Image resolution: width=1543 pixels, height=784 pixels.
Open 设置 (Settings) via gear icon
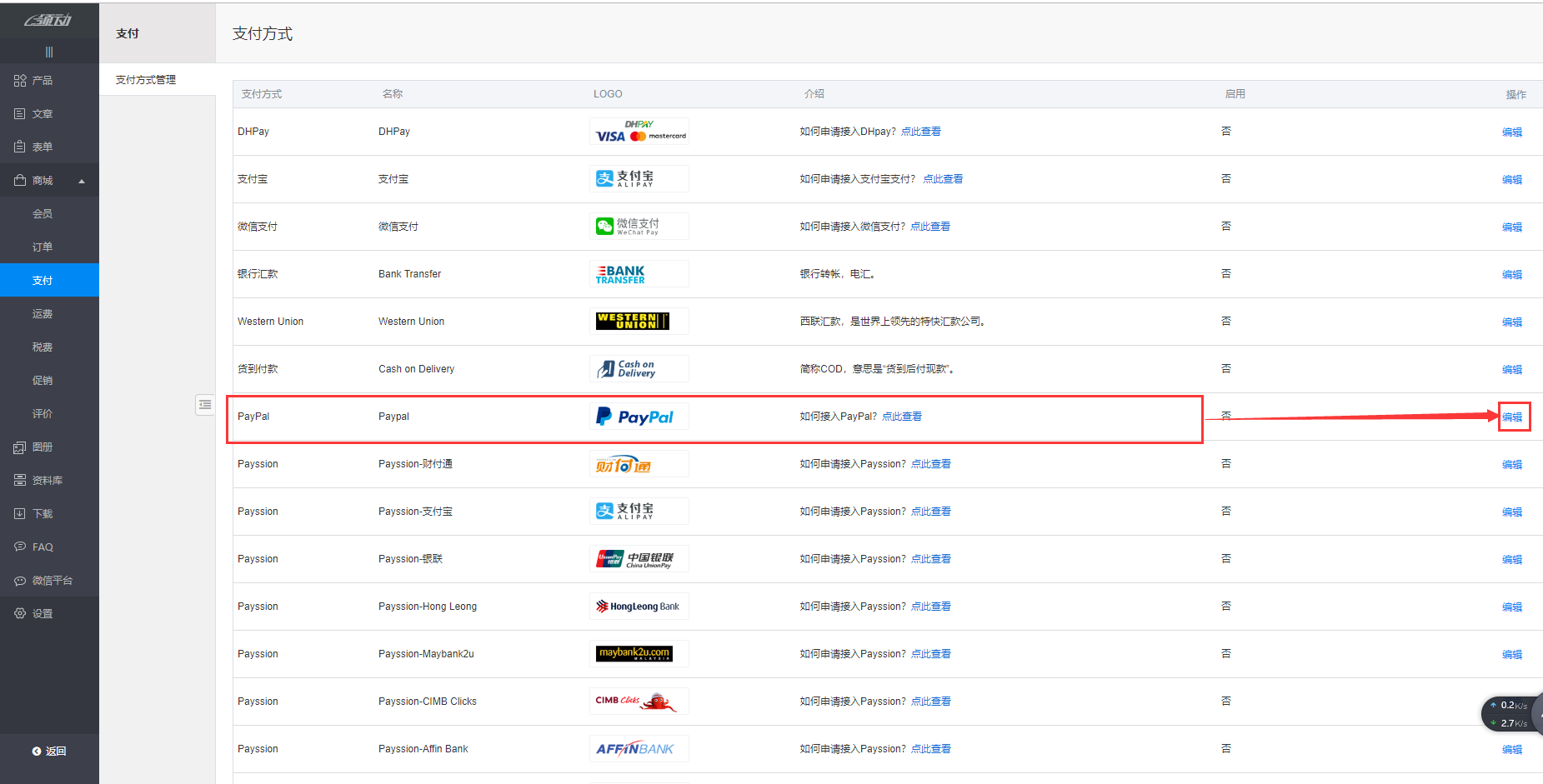[x=20, y=613]
